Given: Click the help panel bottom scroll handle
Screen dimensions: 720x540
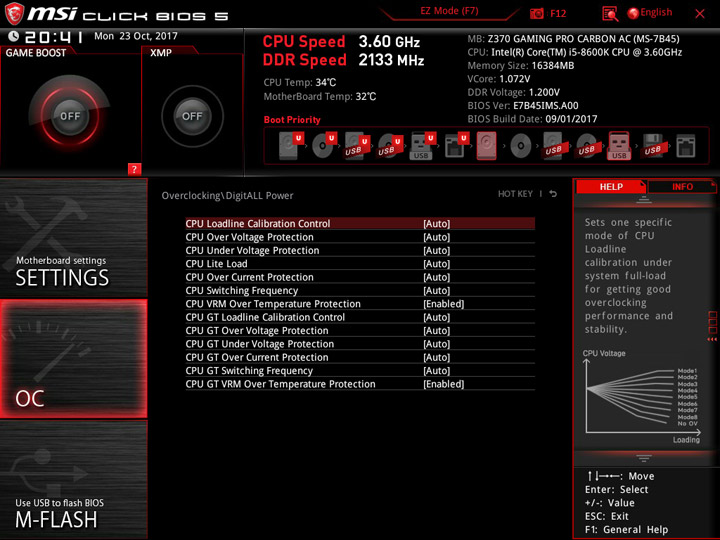Looking at the screenshot, I should point(644,458).
